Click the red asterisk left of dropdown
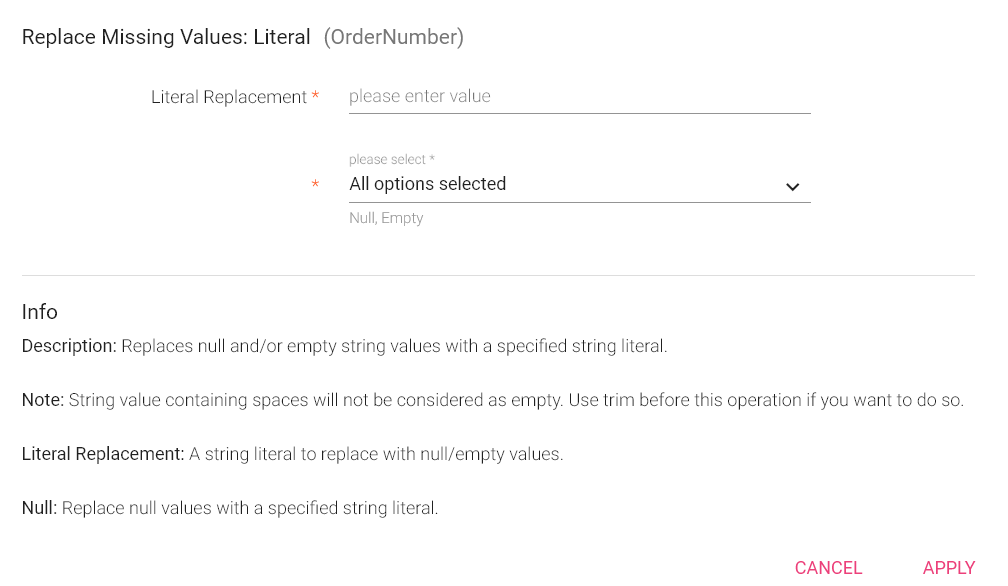Image resolution: width=1008 pixels, height=586 pixels. tap(316, 185)
